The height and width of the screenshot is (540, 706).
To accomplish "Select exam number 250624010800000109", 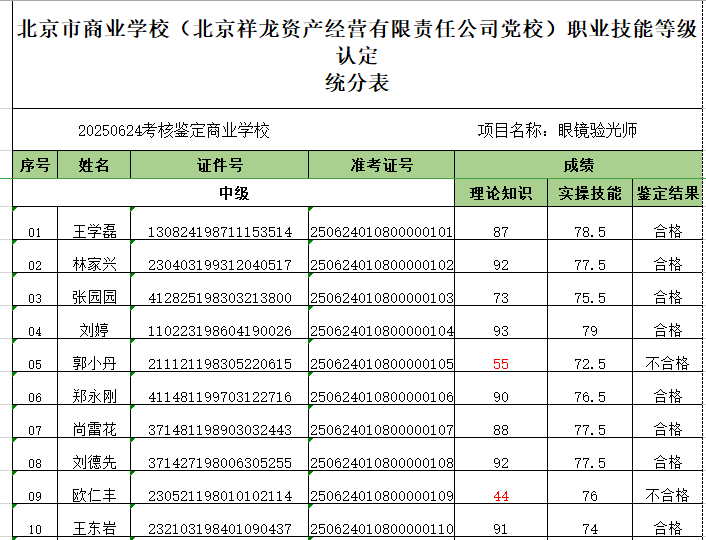I will pos(381,496).
